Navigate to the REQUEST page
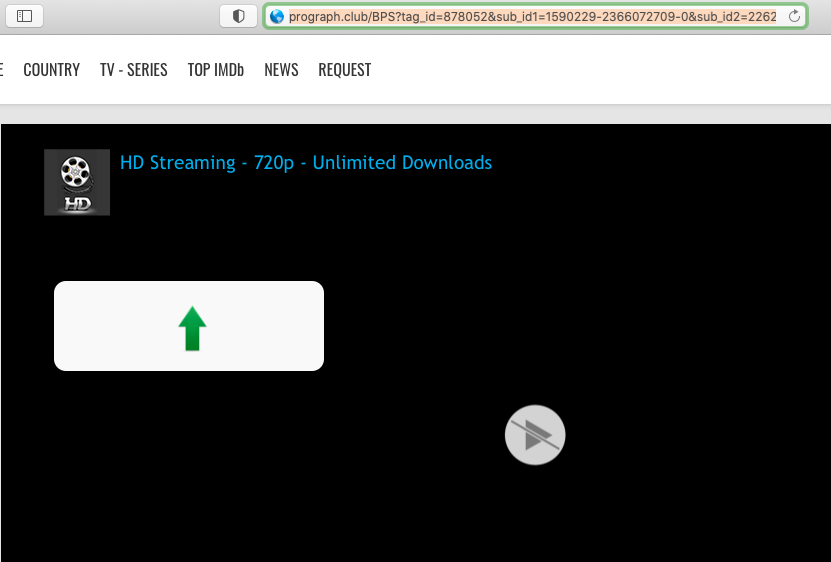 [x=344, y=70]
